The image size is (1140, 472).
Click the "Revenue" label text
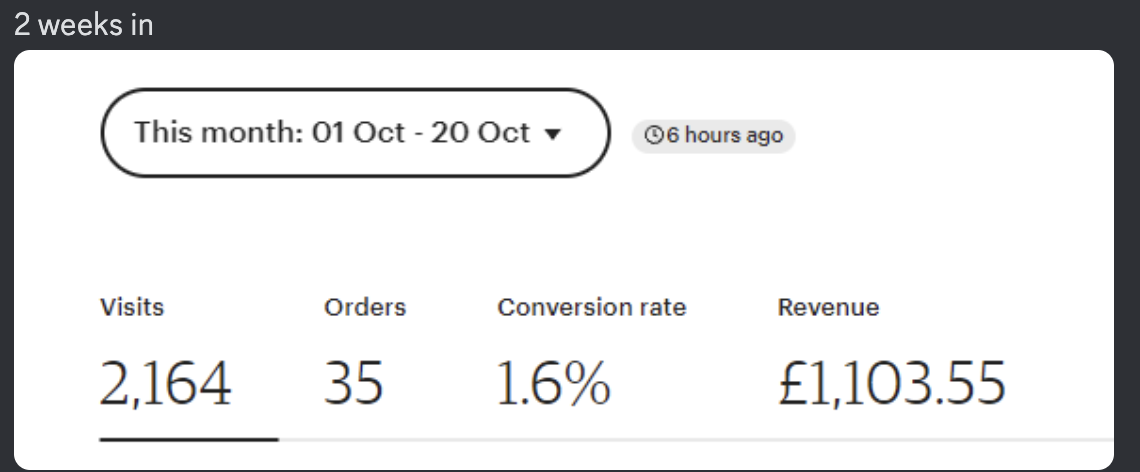(x=828, y=307)
